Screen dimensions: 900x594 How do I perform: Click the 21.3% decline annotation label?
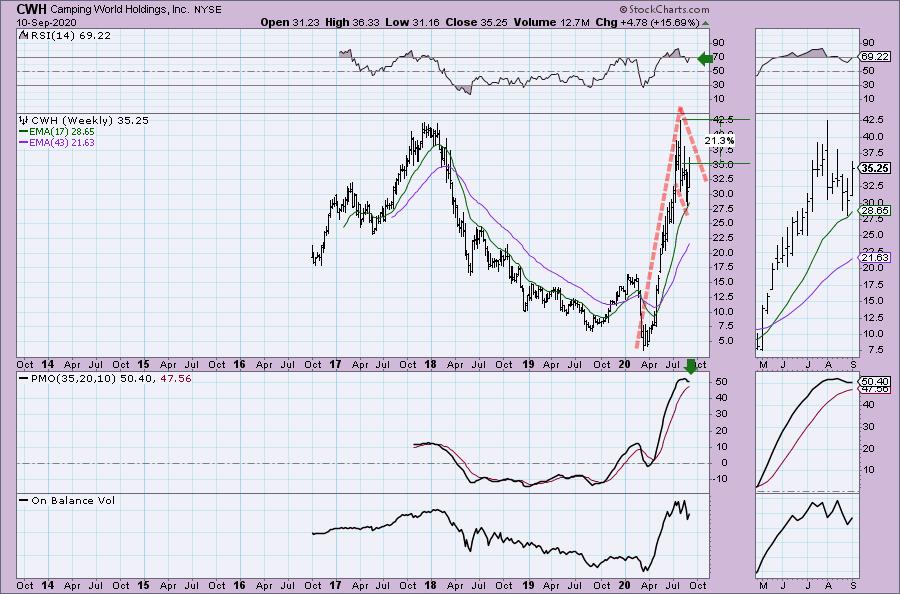coord(719,141)
